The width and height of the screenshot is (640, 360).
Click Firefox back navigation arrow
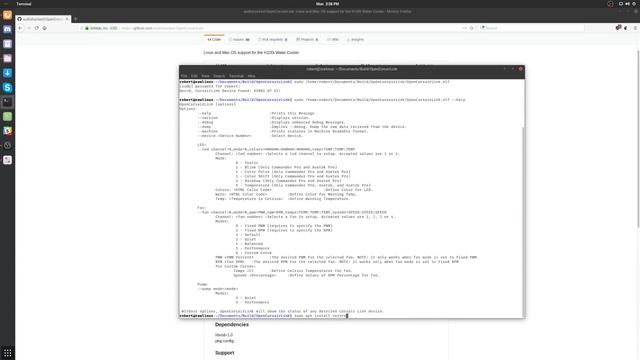tap(20, 28)
